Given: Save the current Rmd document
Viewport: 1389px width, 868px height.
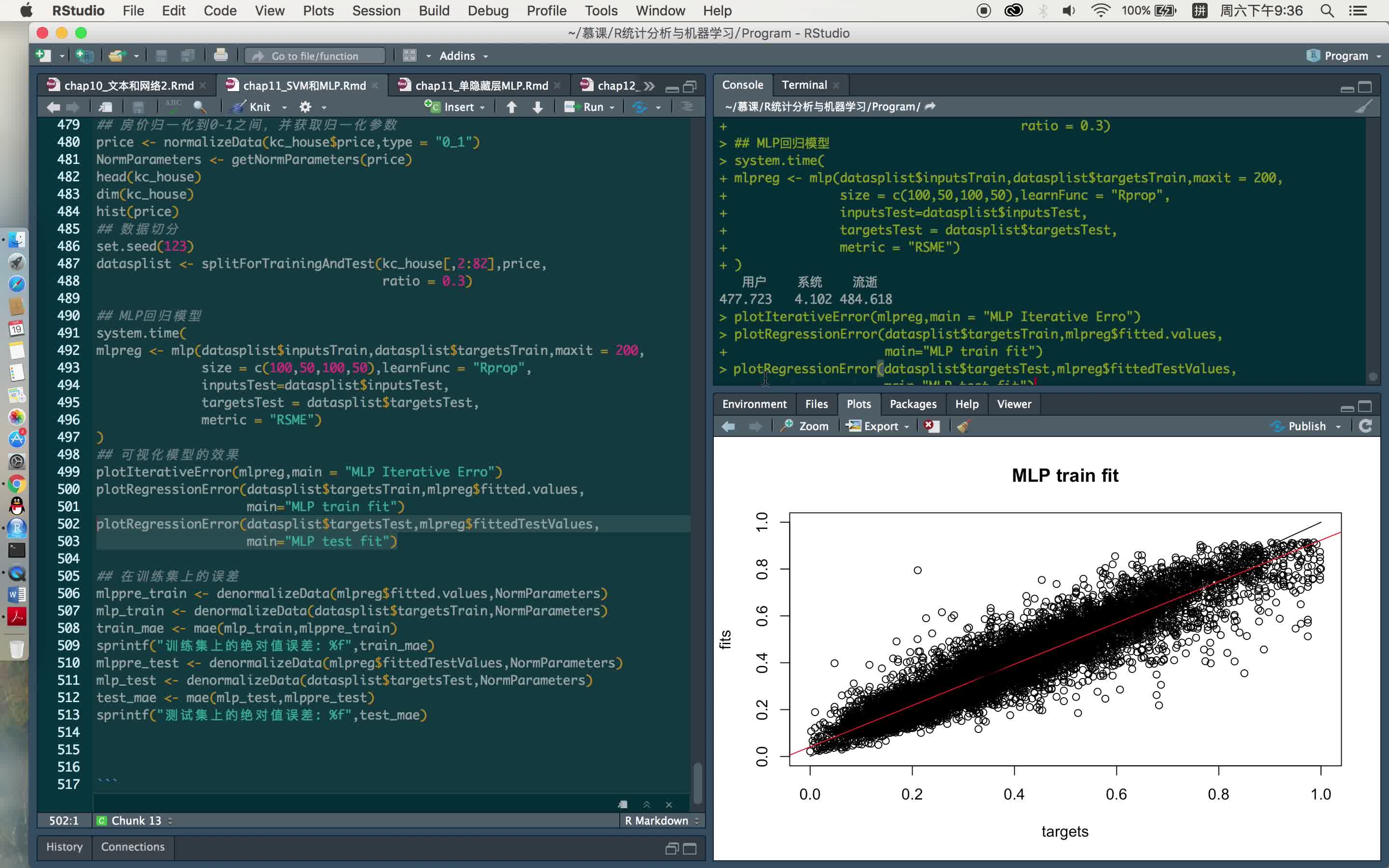Looking at the screenshot, I should pos(138,107).
